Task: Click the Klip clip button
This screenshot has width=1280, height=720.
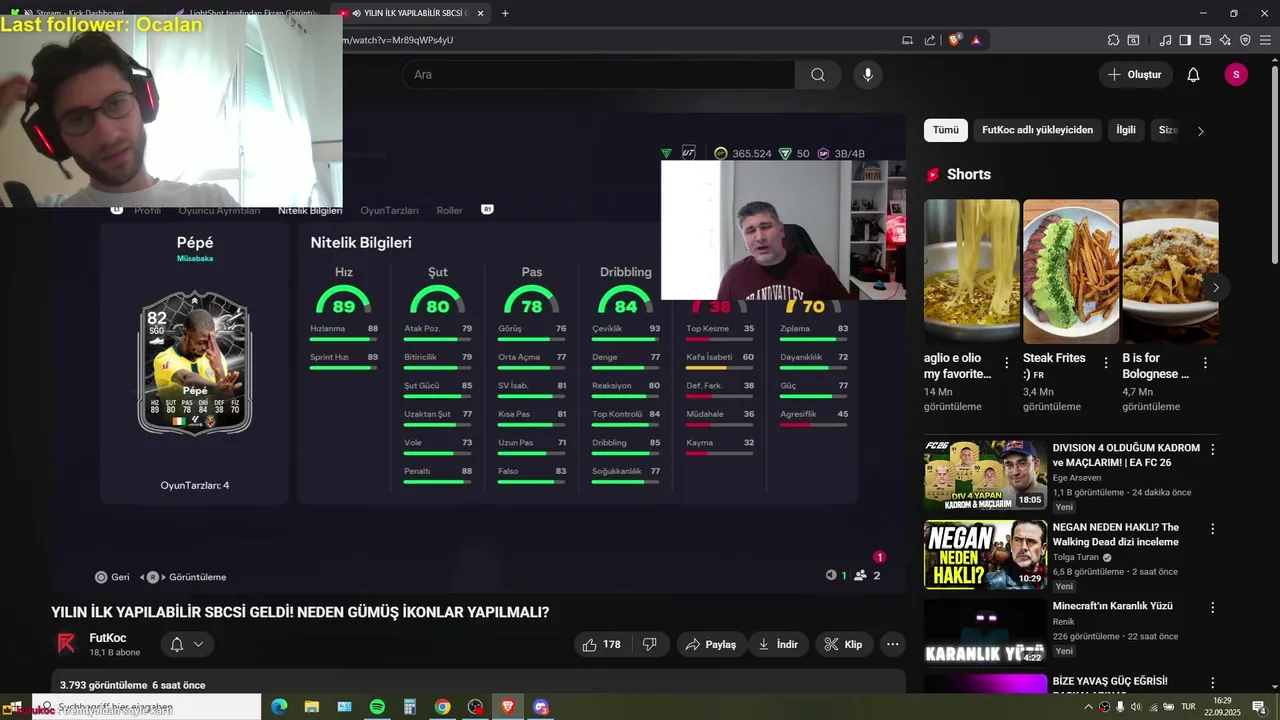Action: point(844,645)
